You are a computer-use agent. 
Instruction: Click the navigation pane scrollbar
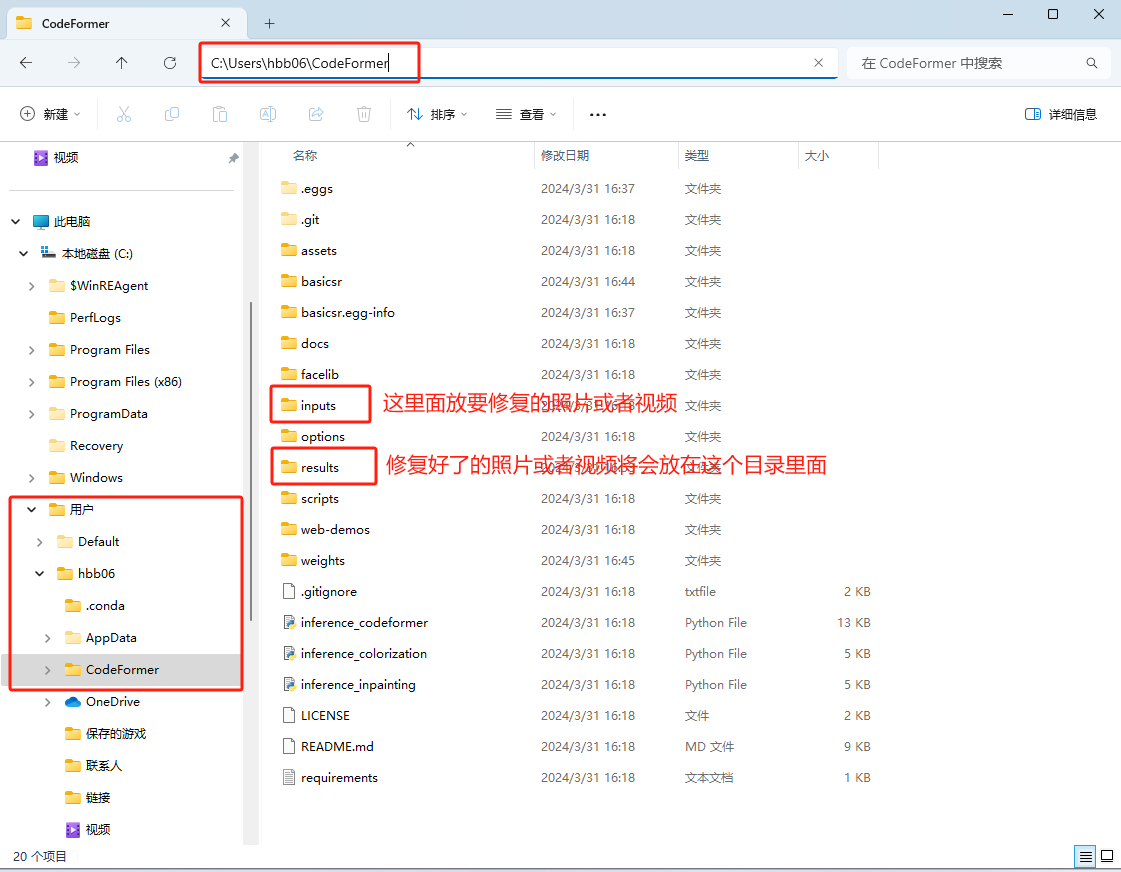250,461
